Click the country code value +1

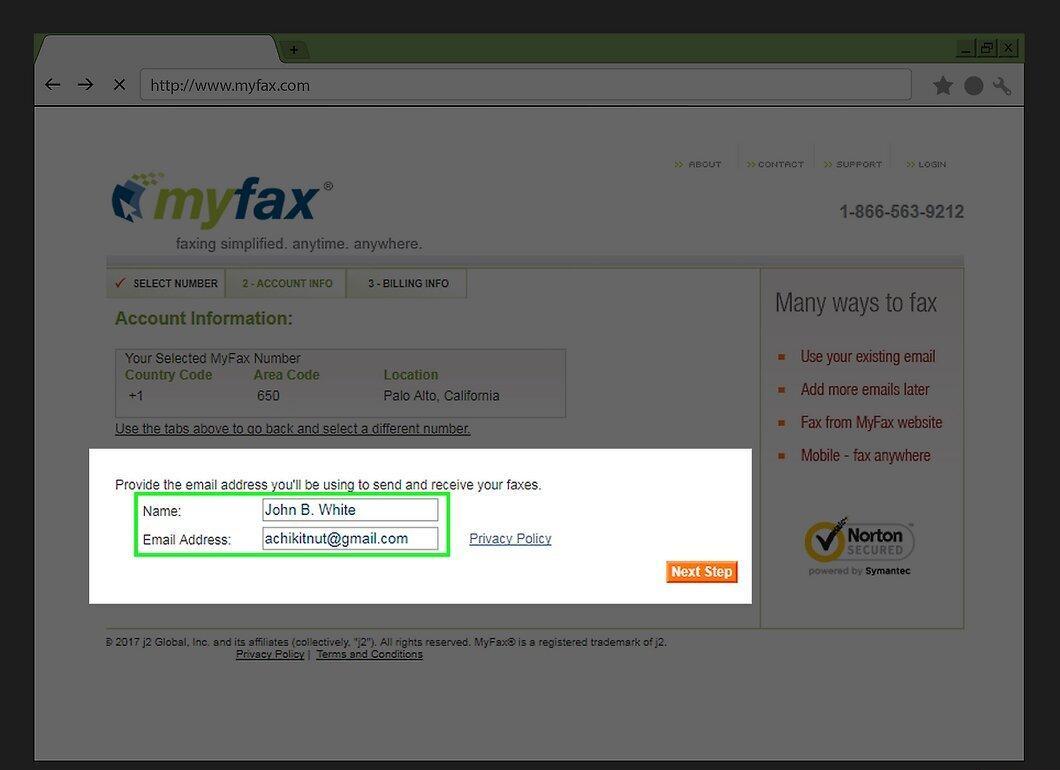pyautogui.click(x=136, y=396)
